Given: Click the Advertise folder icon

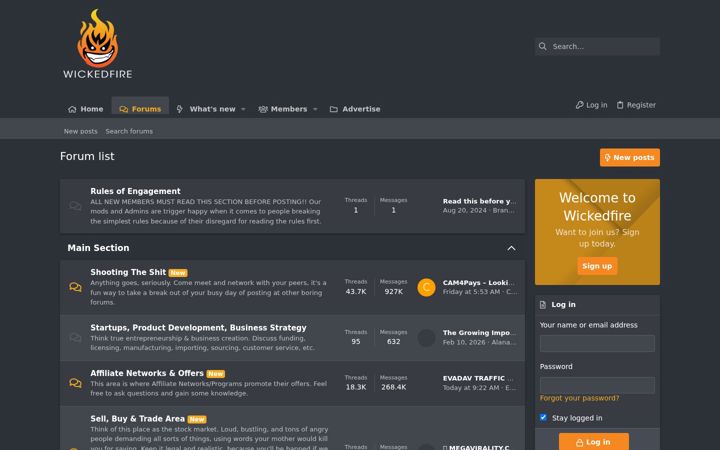Looking at the screenshot, I should pyautogui.click(x=334, y=109).
